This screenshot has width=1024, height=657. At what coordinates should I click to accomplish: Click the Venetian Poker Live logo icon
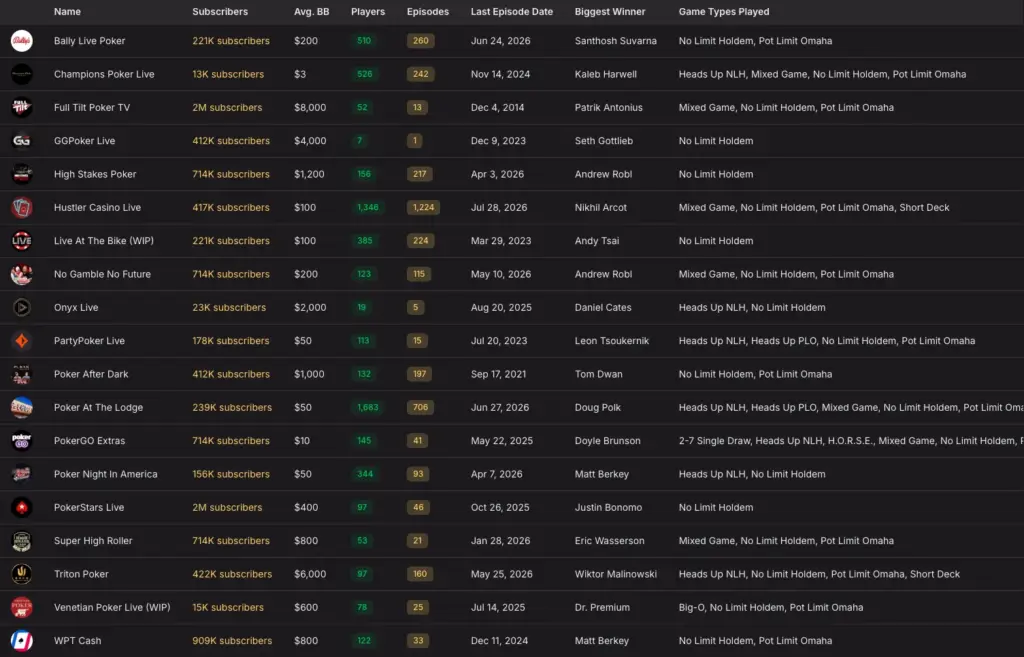[22, 607]
